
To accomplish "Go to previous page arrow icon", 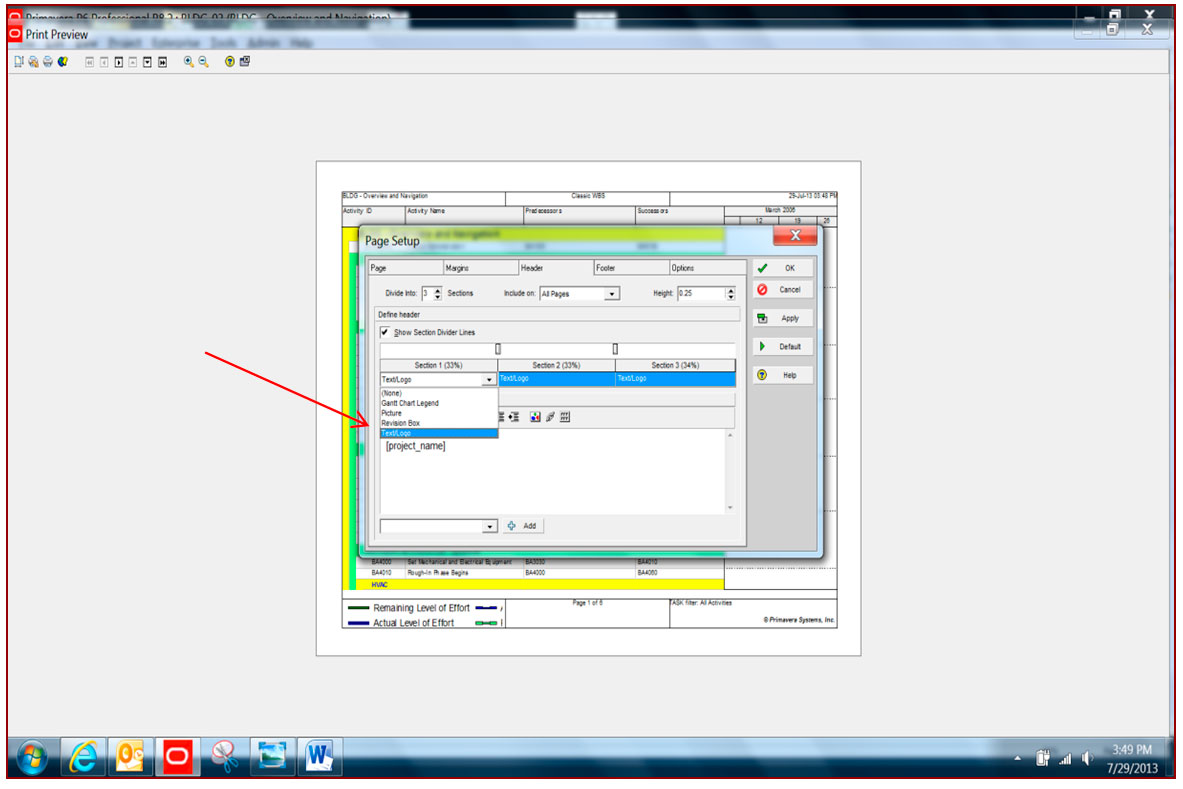I will 104,62.
